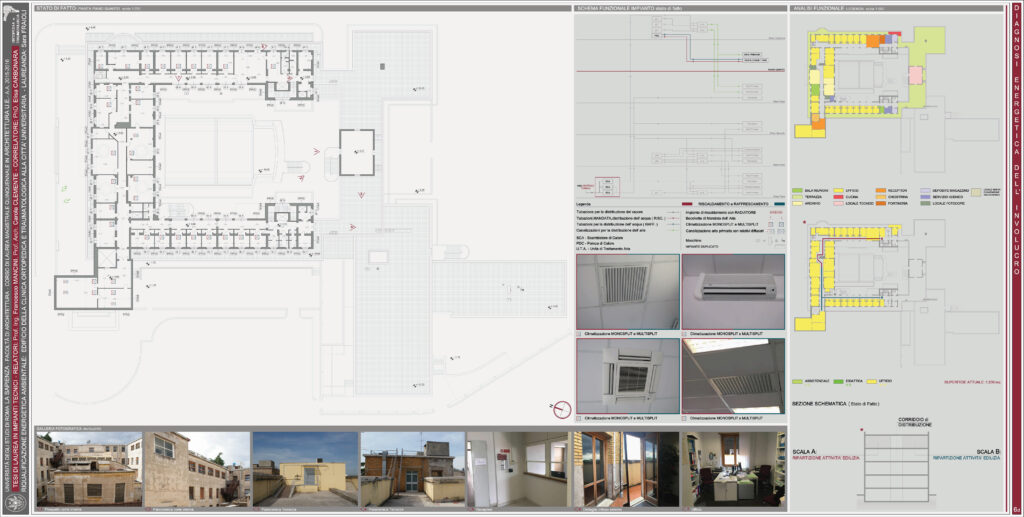Screen dimensions: 1024x517
Task: Click the red SUPERFICIE ATTUALE text
Action: point(973,381)
